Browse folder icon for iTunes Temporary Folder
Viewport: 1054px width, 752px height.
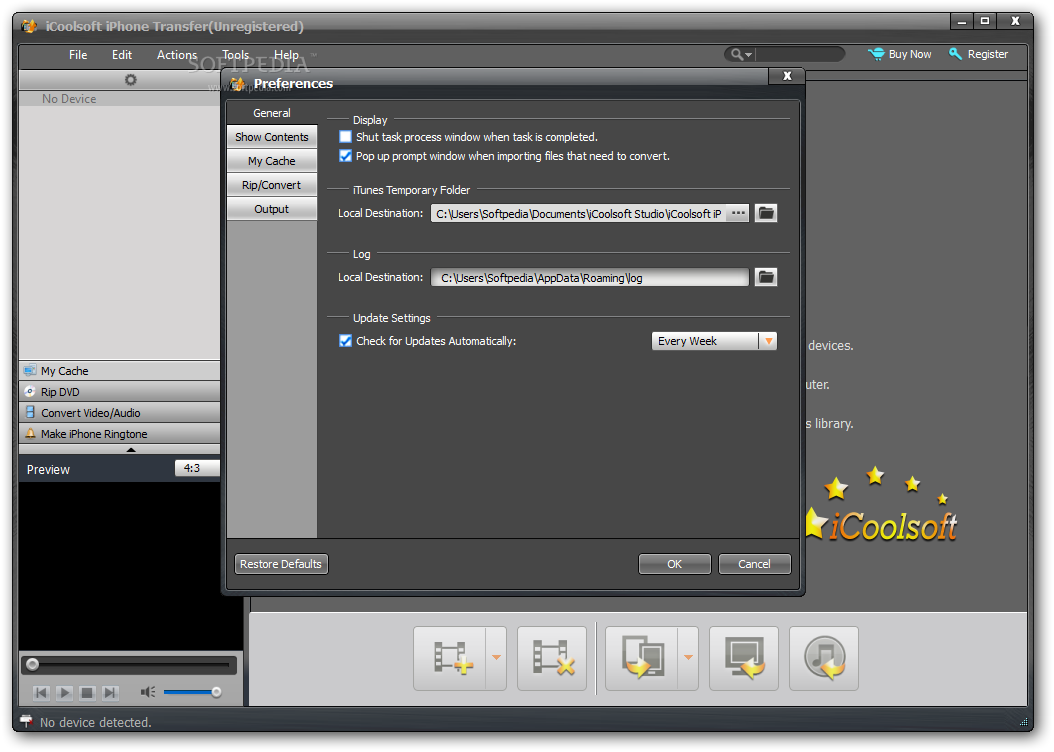(766, 213)
